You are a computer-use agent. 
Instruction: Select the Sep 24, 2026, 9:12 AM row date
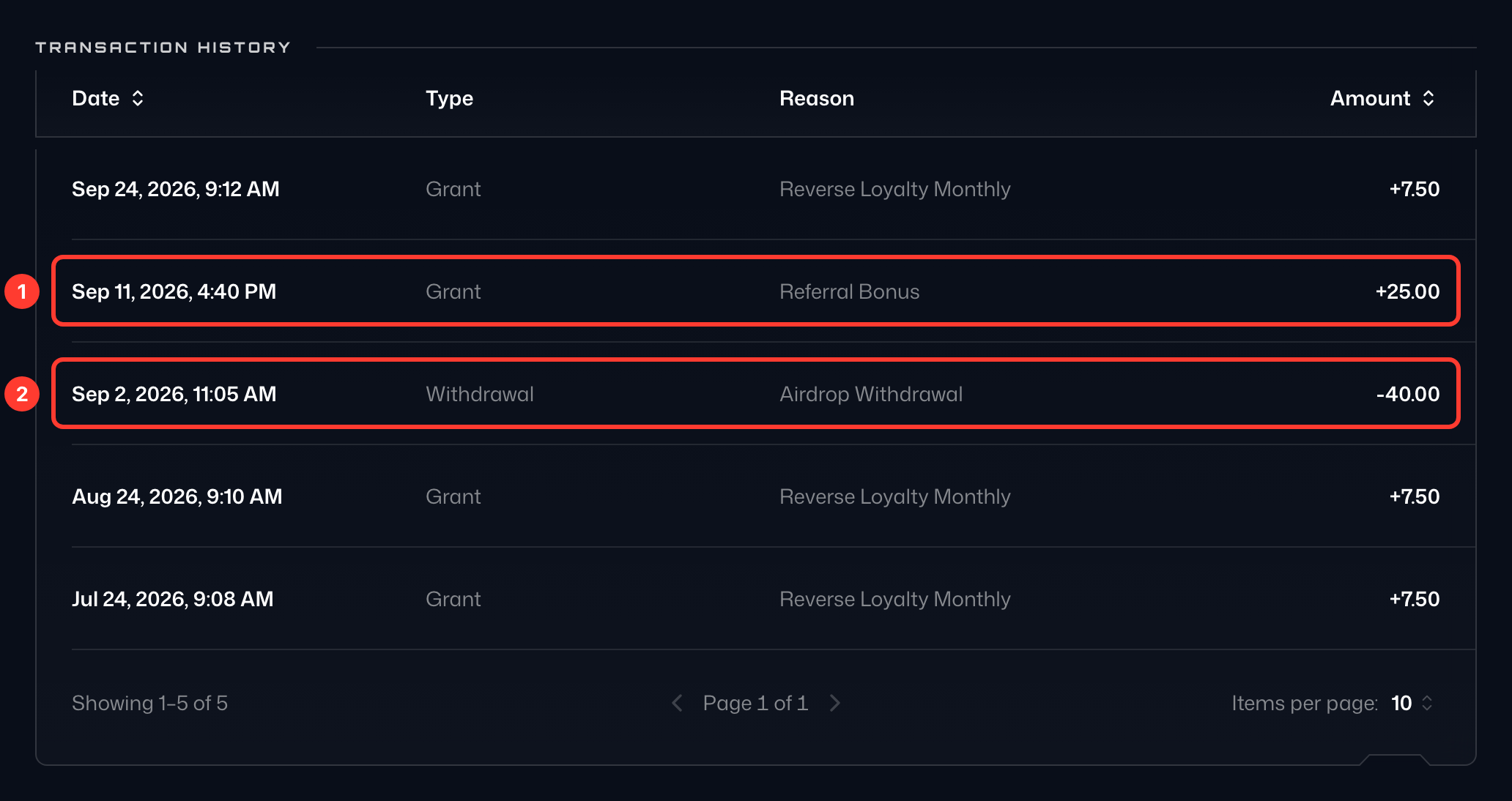[x=176, y=189]
